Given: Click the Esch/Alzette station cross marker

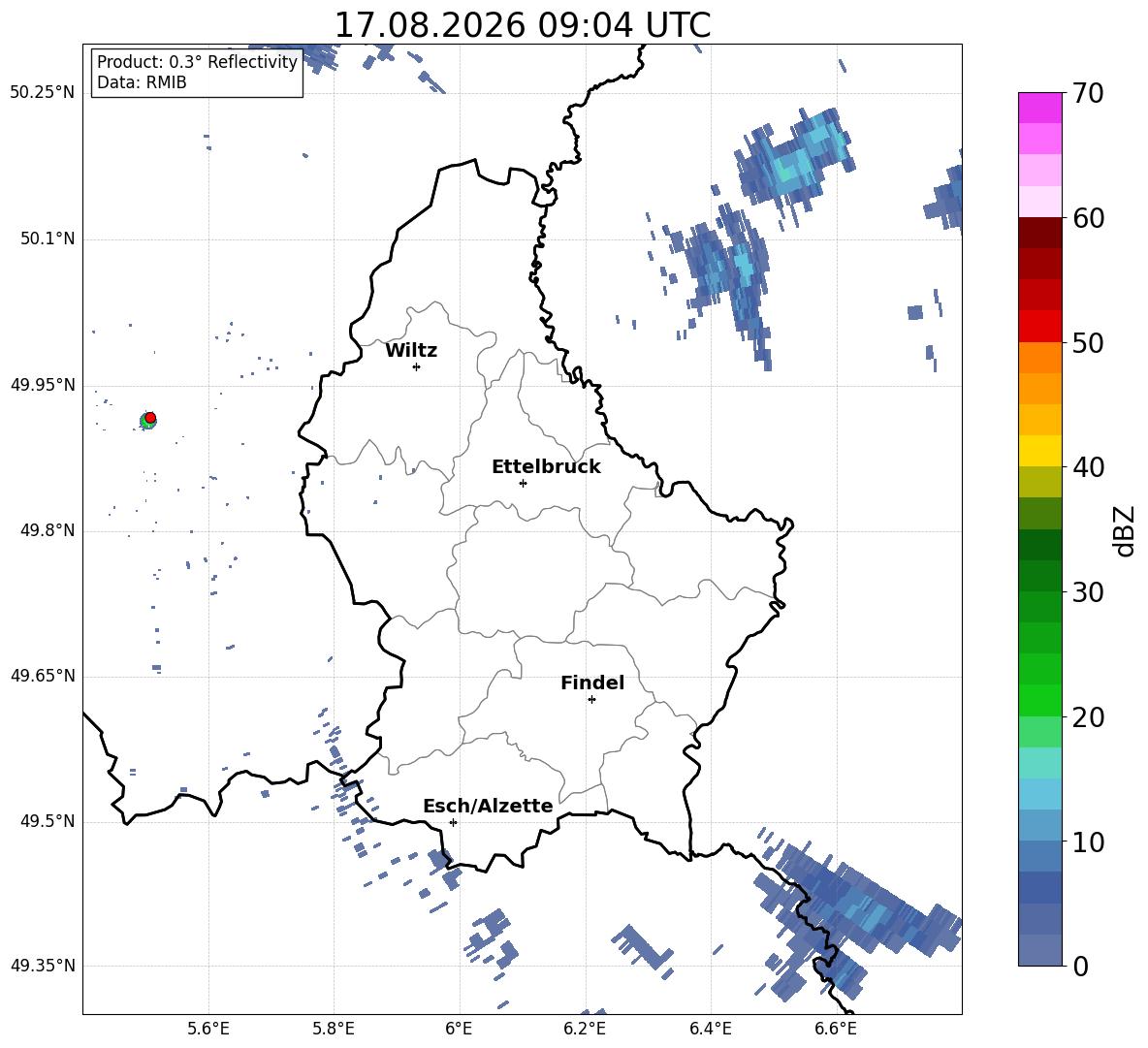Looking at the screenshot, I should [x=453, y=822].
